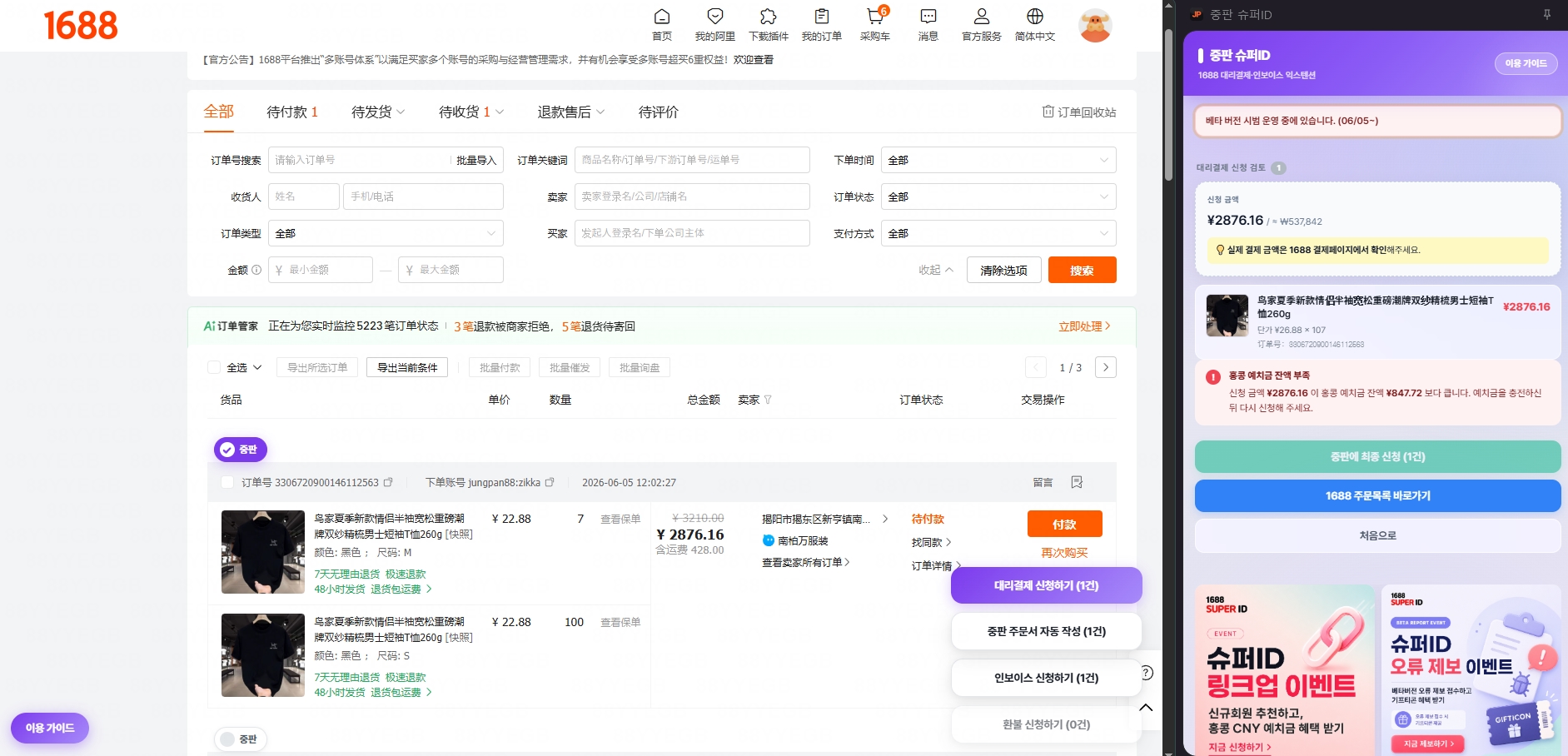This screenshot has height=756, width=1568.
Task: Click the 卖家 column filter icon
Action: (x=768, y=400)
